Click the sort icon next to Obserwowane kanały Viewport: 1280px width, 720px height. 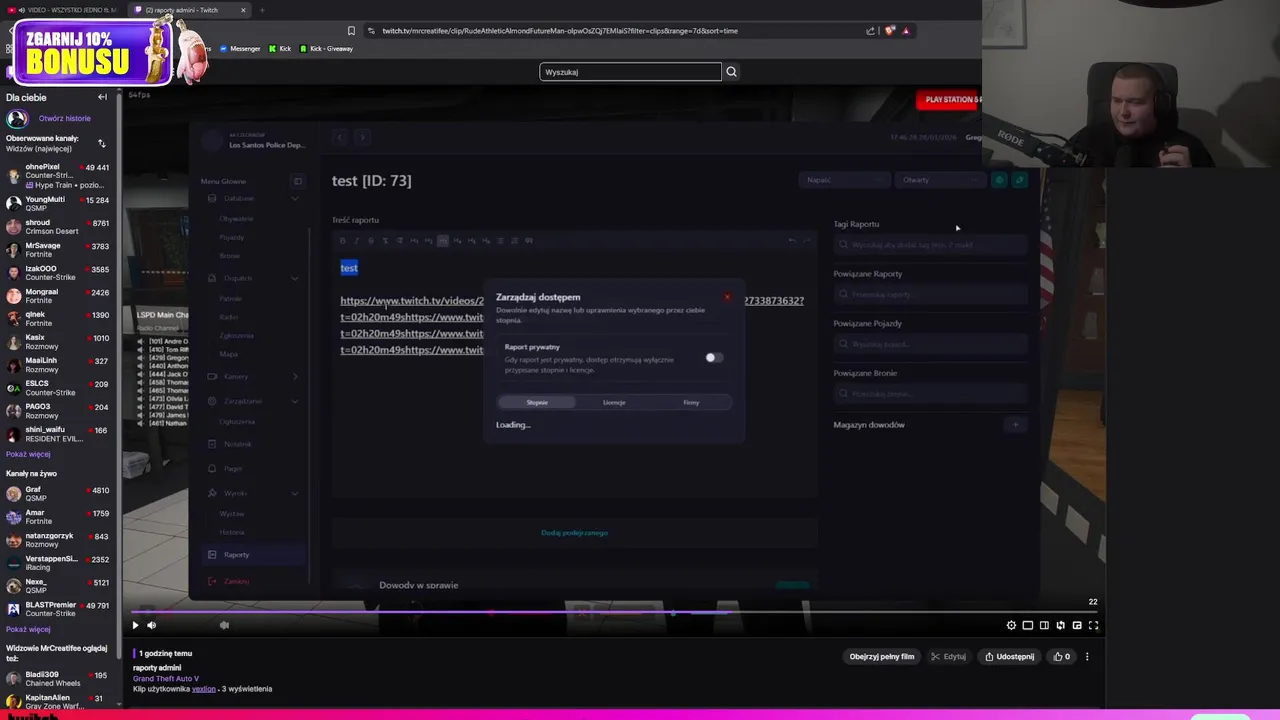101,143
